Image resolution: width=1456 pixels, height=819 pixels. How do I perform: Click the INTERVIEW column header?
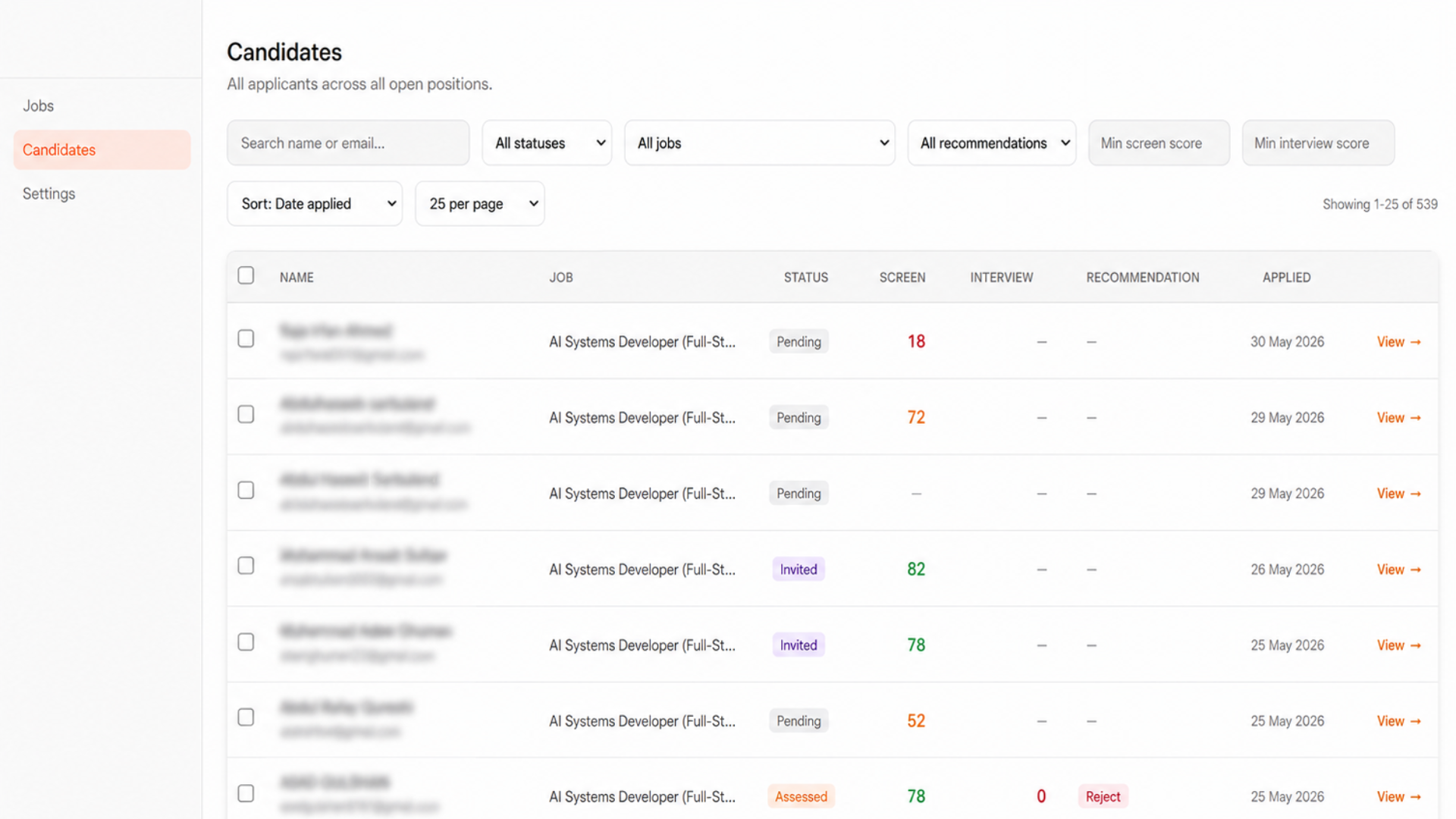point(1002,278)
